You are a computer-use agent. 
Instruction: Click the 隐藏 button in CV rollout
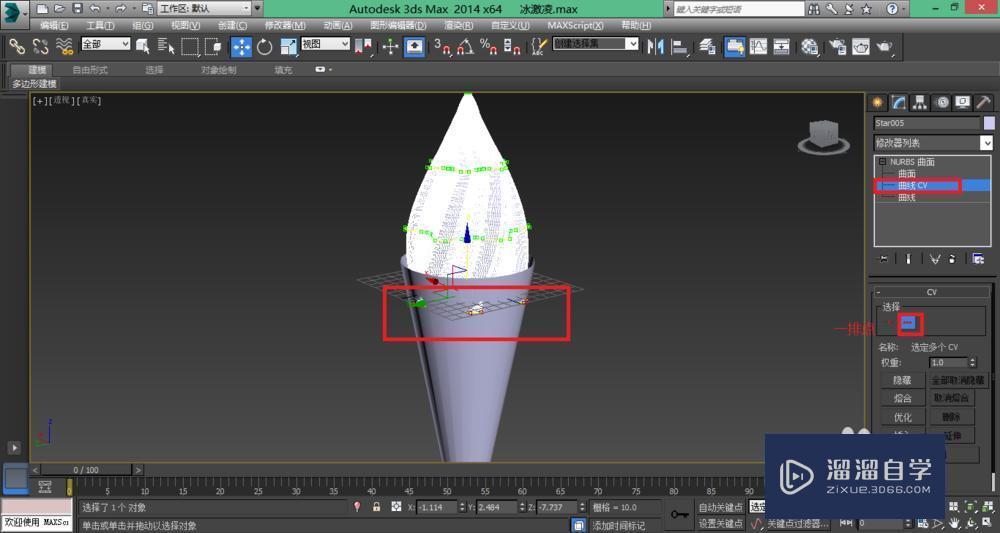[902, 380]
